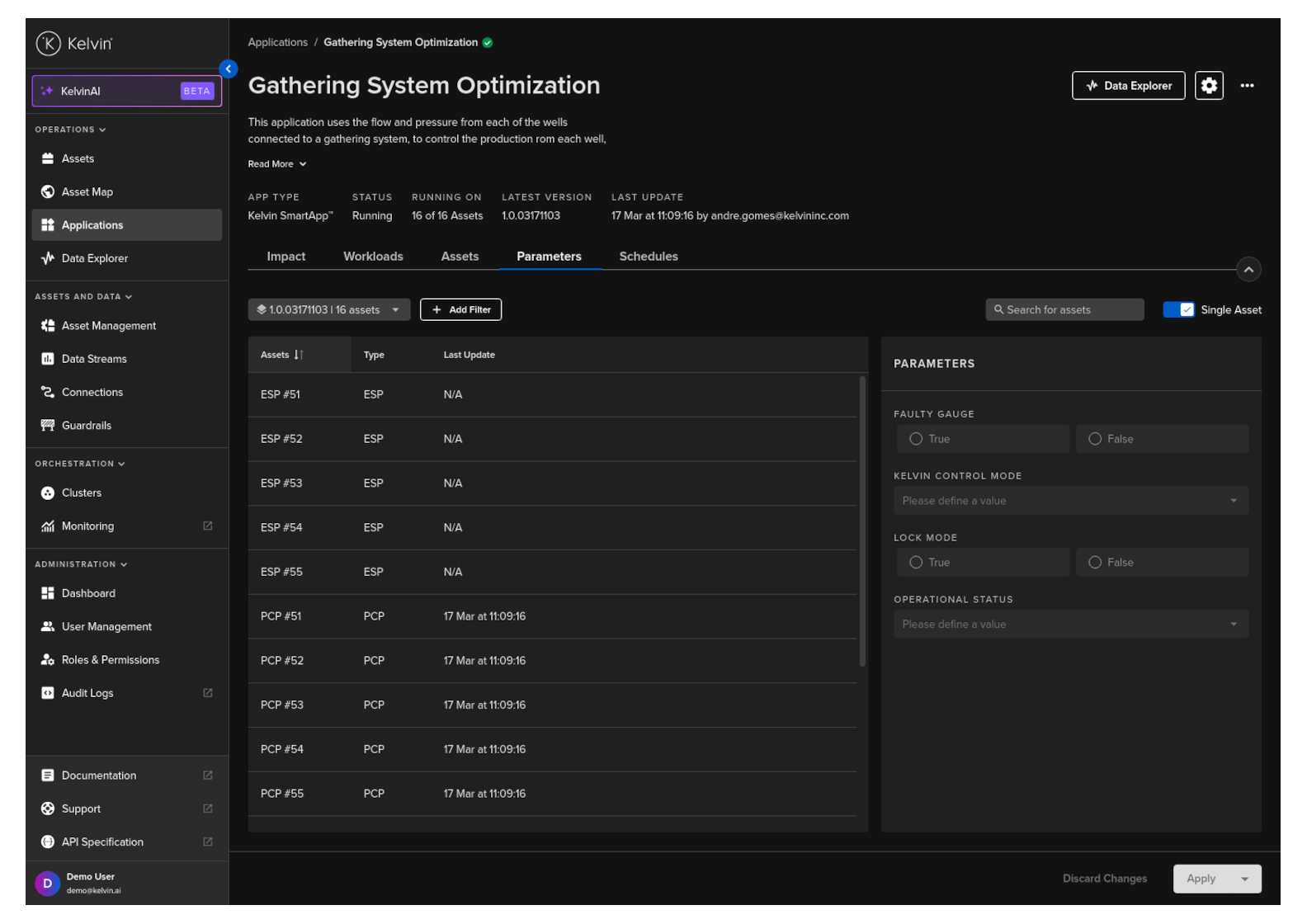Open Guardrails in the sidebar
This screenshot has height=924, width=1307.
click(x=86, y=426)
